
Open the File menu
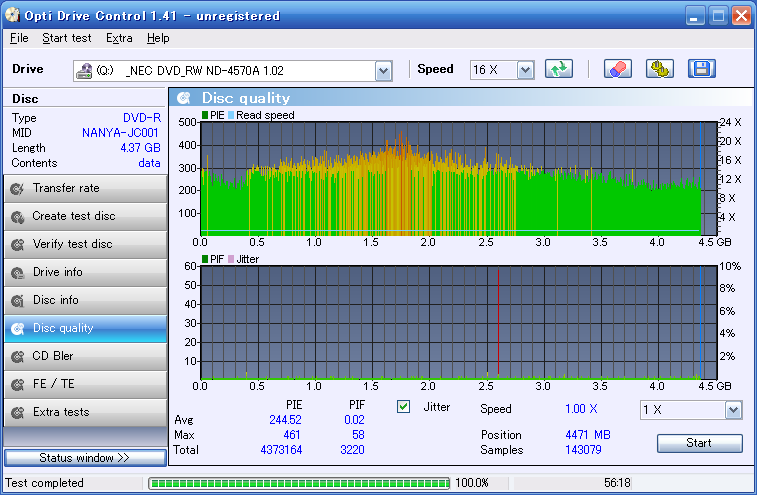point(19,38)
